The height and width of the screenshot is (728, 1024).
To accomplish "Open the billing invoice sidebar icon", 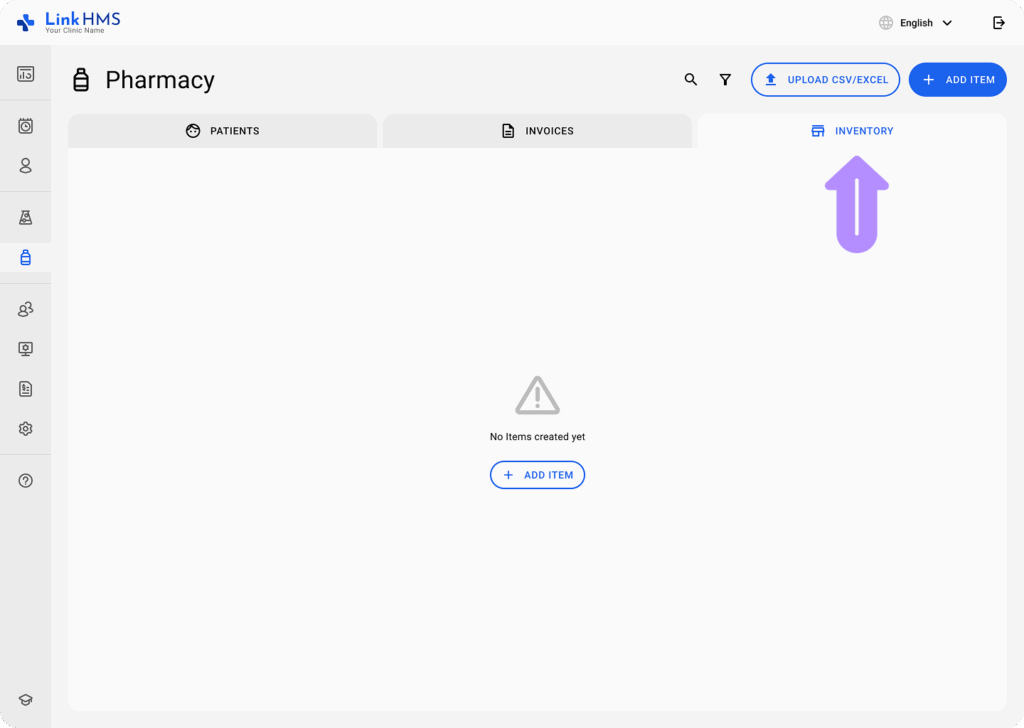I will click(25, 389).
